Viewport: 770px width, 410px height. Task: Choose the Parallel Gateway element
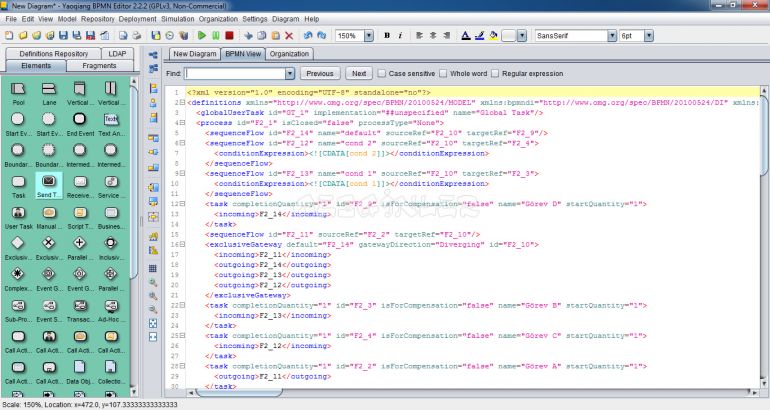click(x=80, y=247)
